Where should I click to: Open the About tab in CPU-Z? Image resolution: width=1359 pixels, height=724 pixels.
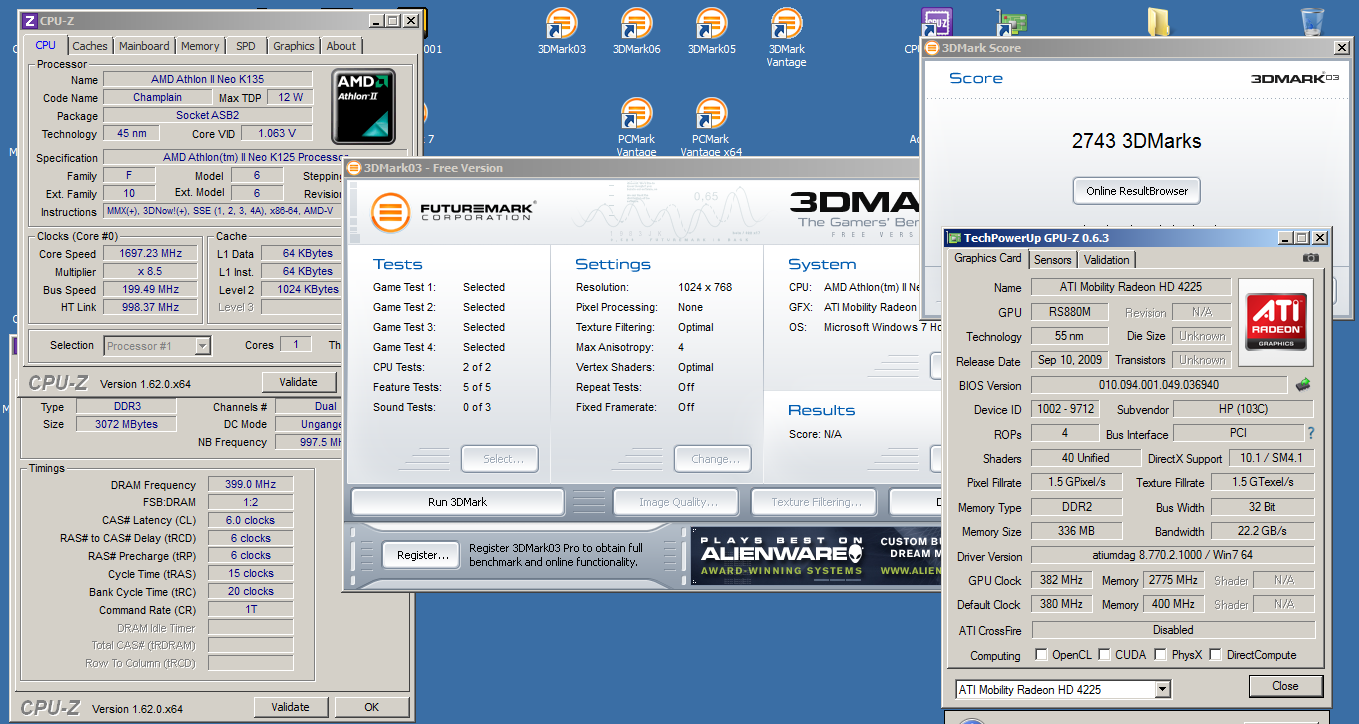click(341, 46)
